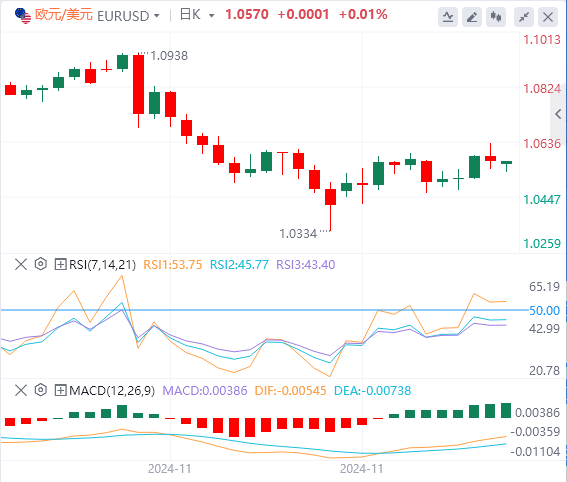The width and height of the screenshot is (567, 482).
Task: Remove the RSI indicator panel
Action: pyautogui.click(x=21, y=264)
